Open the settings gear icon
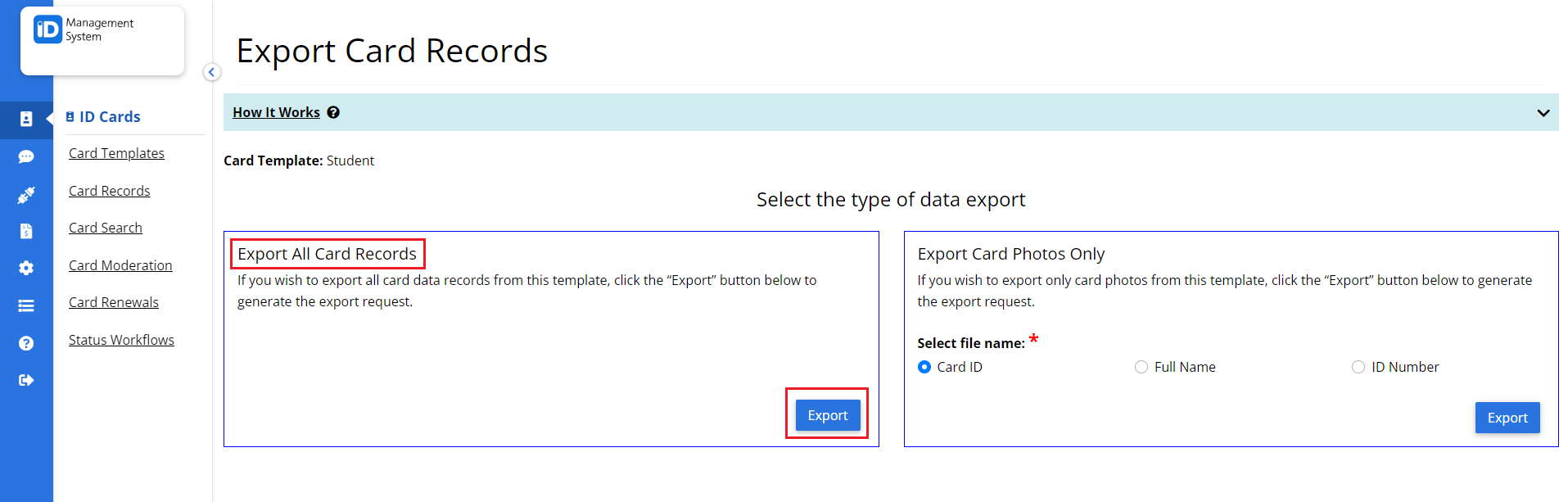The height and width of the screenshot is (502, 1568). coord(26,268)
